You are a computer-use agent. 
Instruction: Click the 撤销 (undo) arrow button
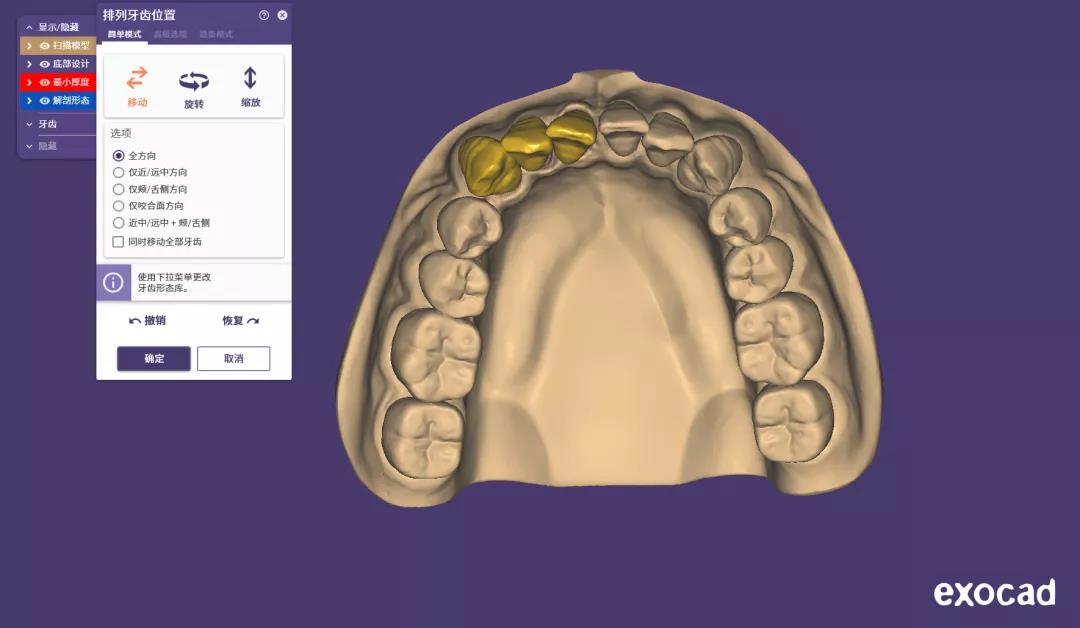coord(136,321)
